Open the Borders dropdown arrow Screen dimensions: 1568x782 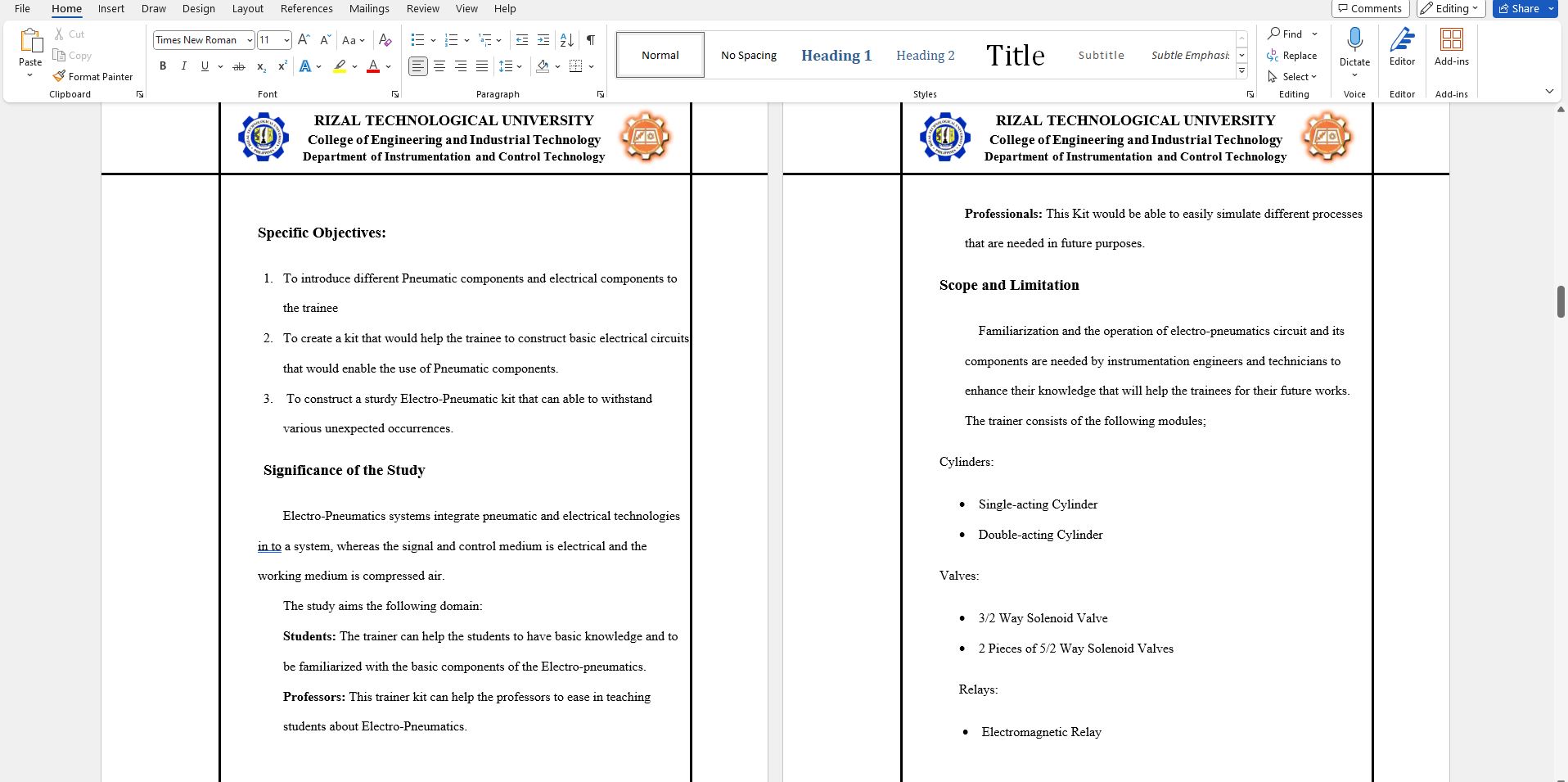pyautogui.click(x=591, y=66)
